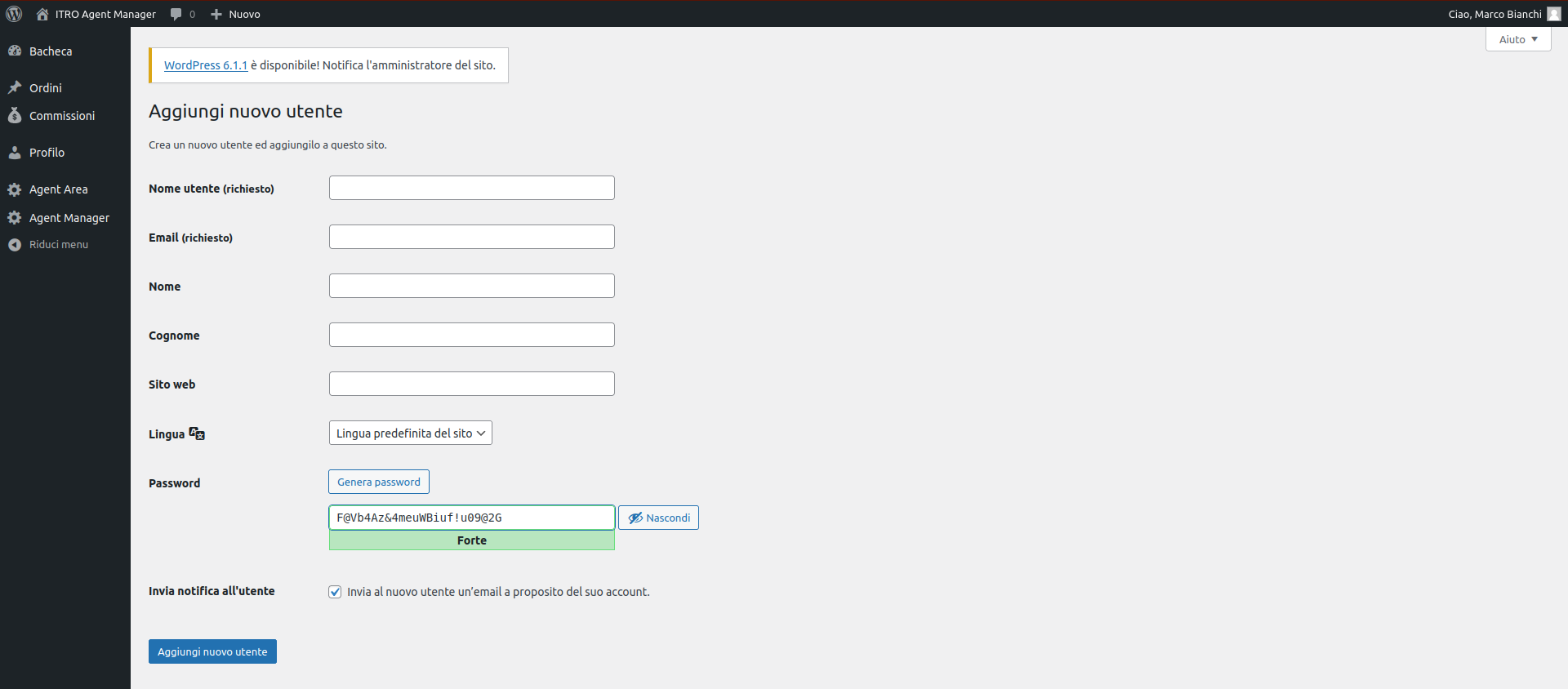Open the Lingua predefinita del sito dropdown
This screenshot has width=1568, height=689.
point(411,433)
